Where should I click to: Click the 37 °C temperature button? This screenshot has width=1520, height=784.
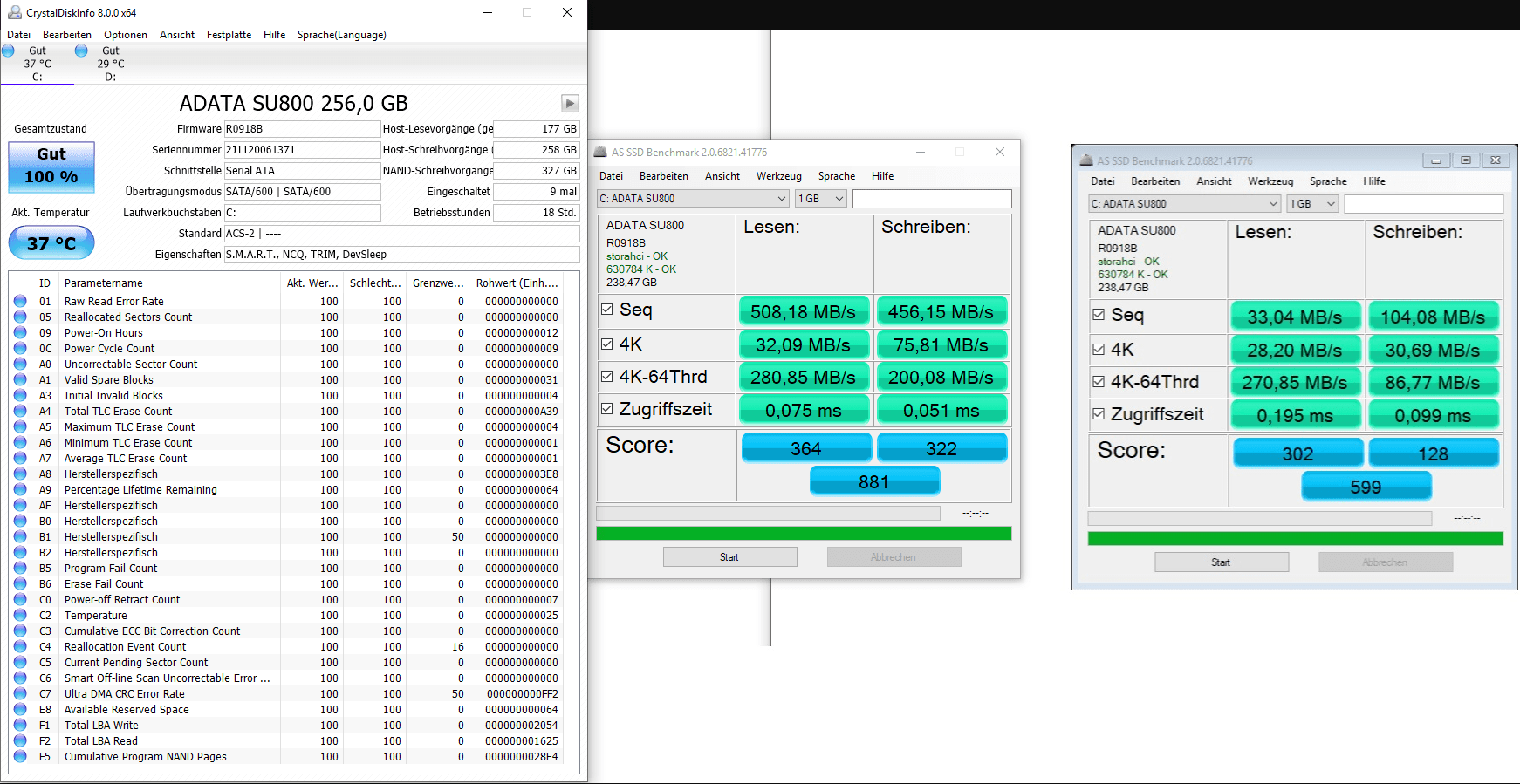click(x=51, y=243)
